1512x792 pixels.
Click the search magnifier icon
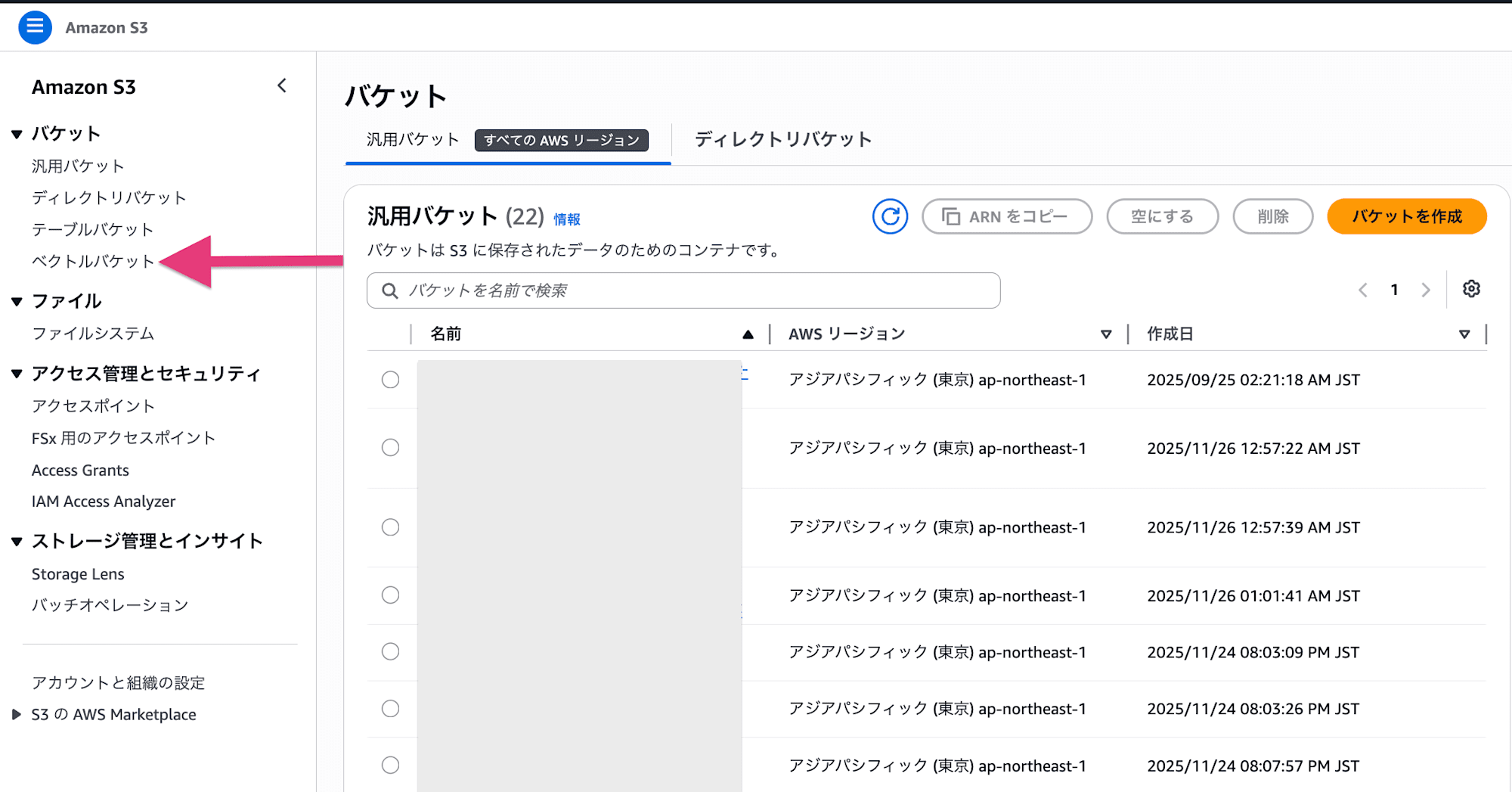coord(390,290)
